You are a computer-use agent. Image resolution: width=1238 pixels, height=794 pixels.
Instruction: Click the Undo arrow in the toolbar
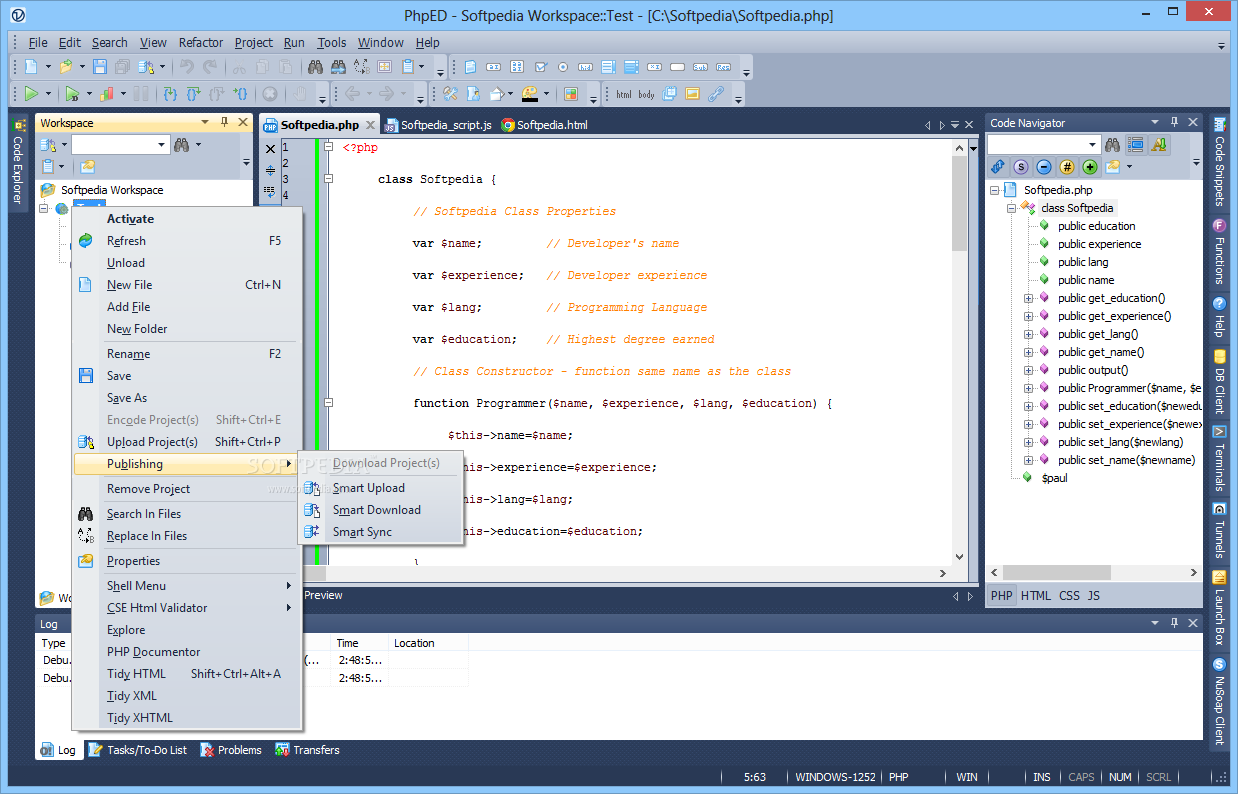186,67
